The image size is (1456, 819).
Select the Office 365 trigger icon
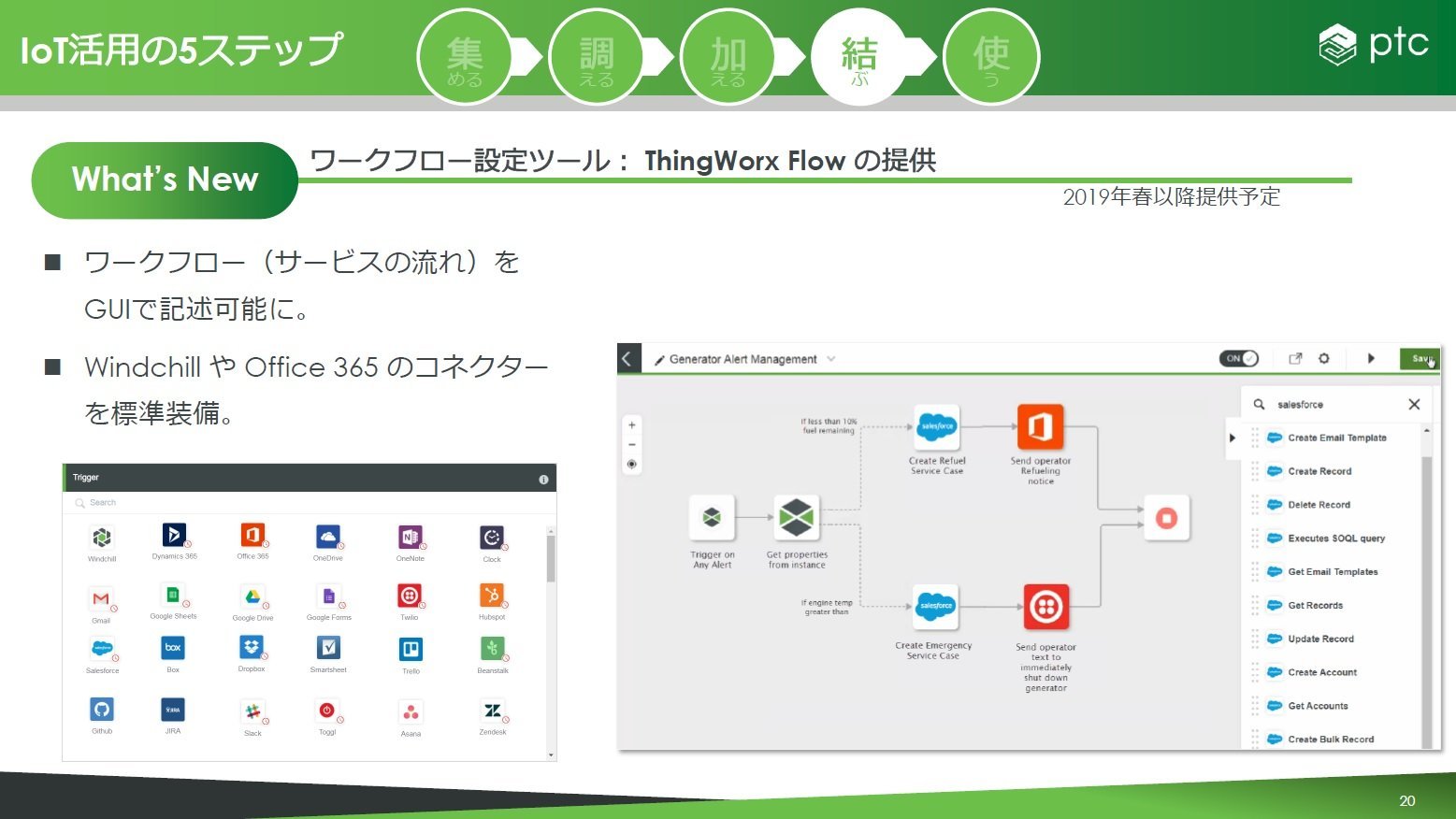point(252,535)
